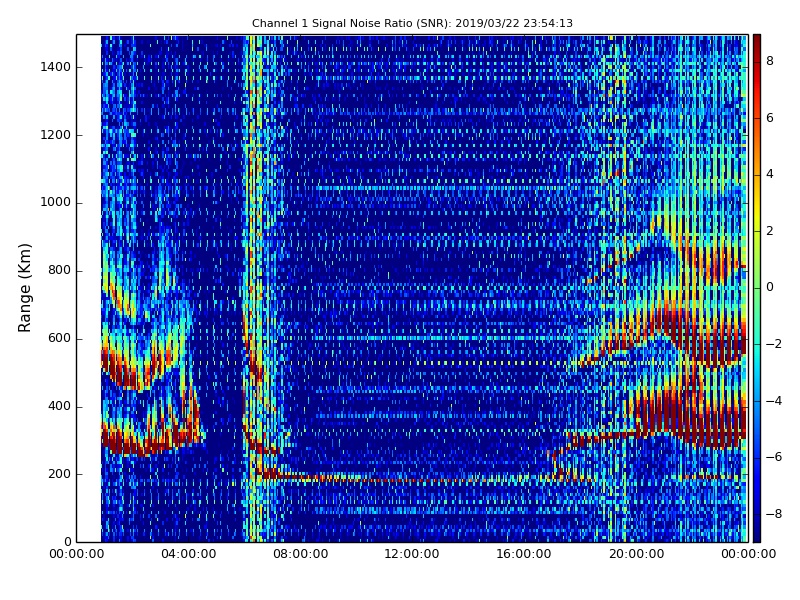Click the colorbar label −8
This screenshot has height=600, width=800.
(x=774, y=514)
